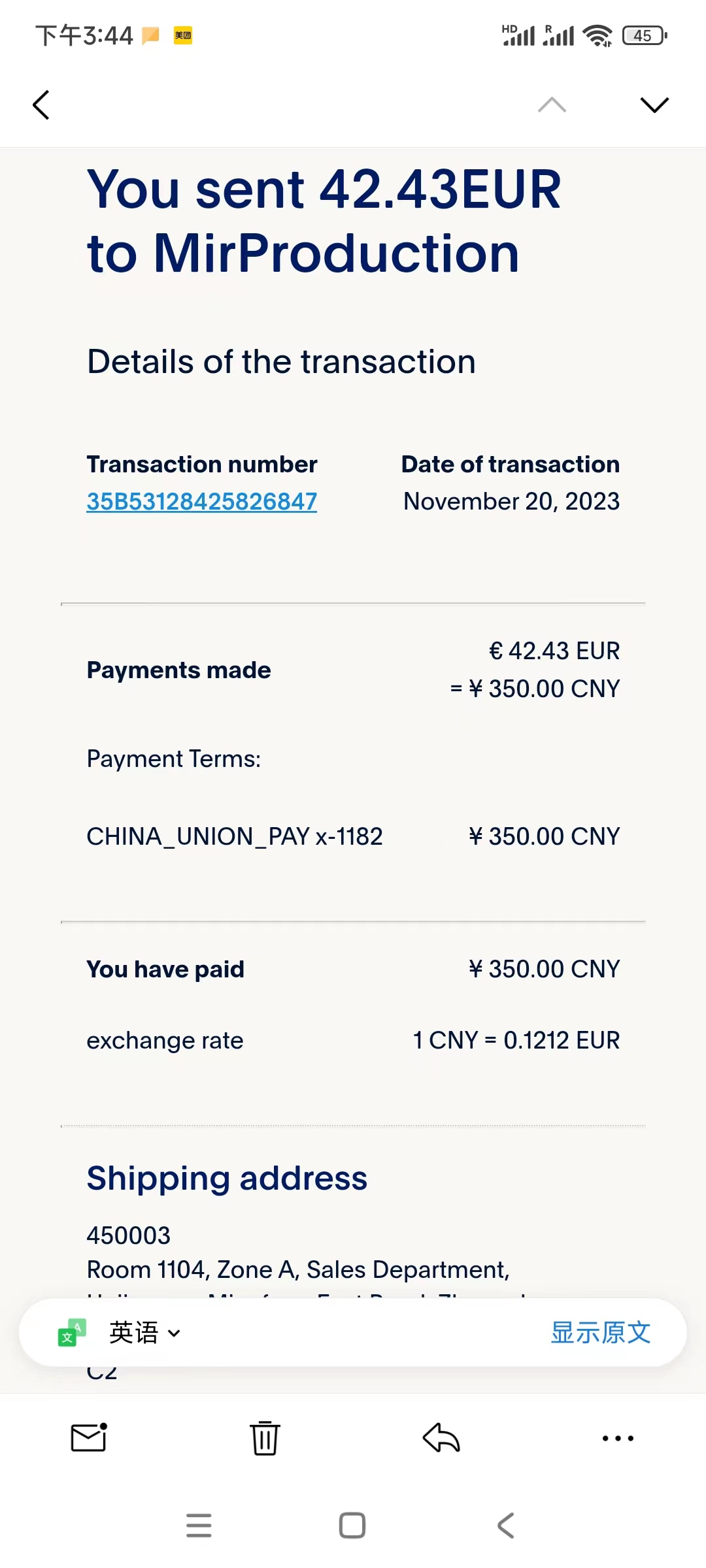Tap the back arrow at top left

click(41, 105)
